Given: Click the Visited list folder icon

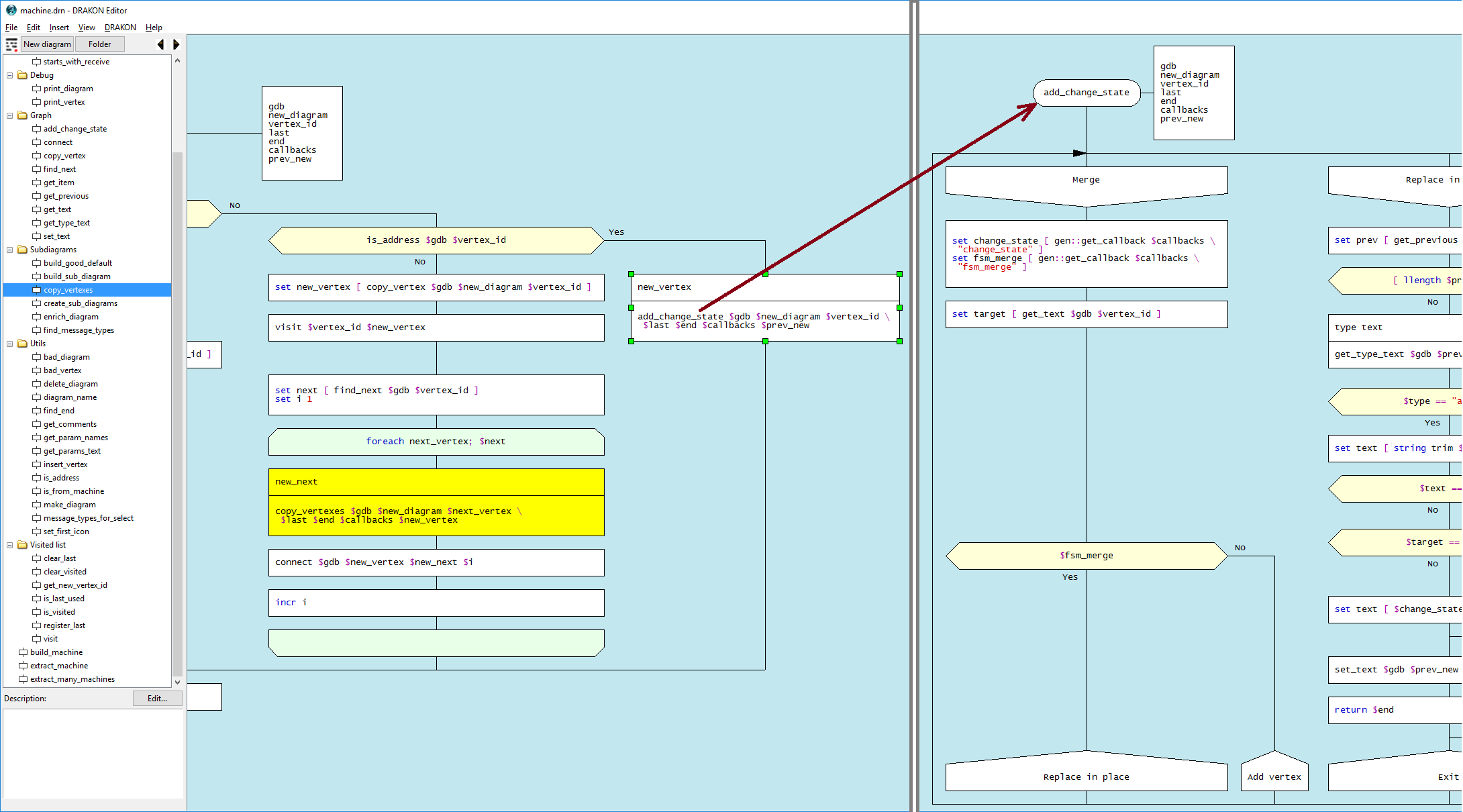Looking at the screenshot, I should [22, 545].
